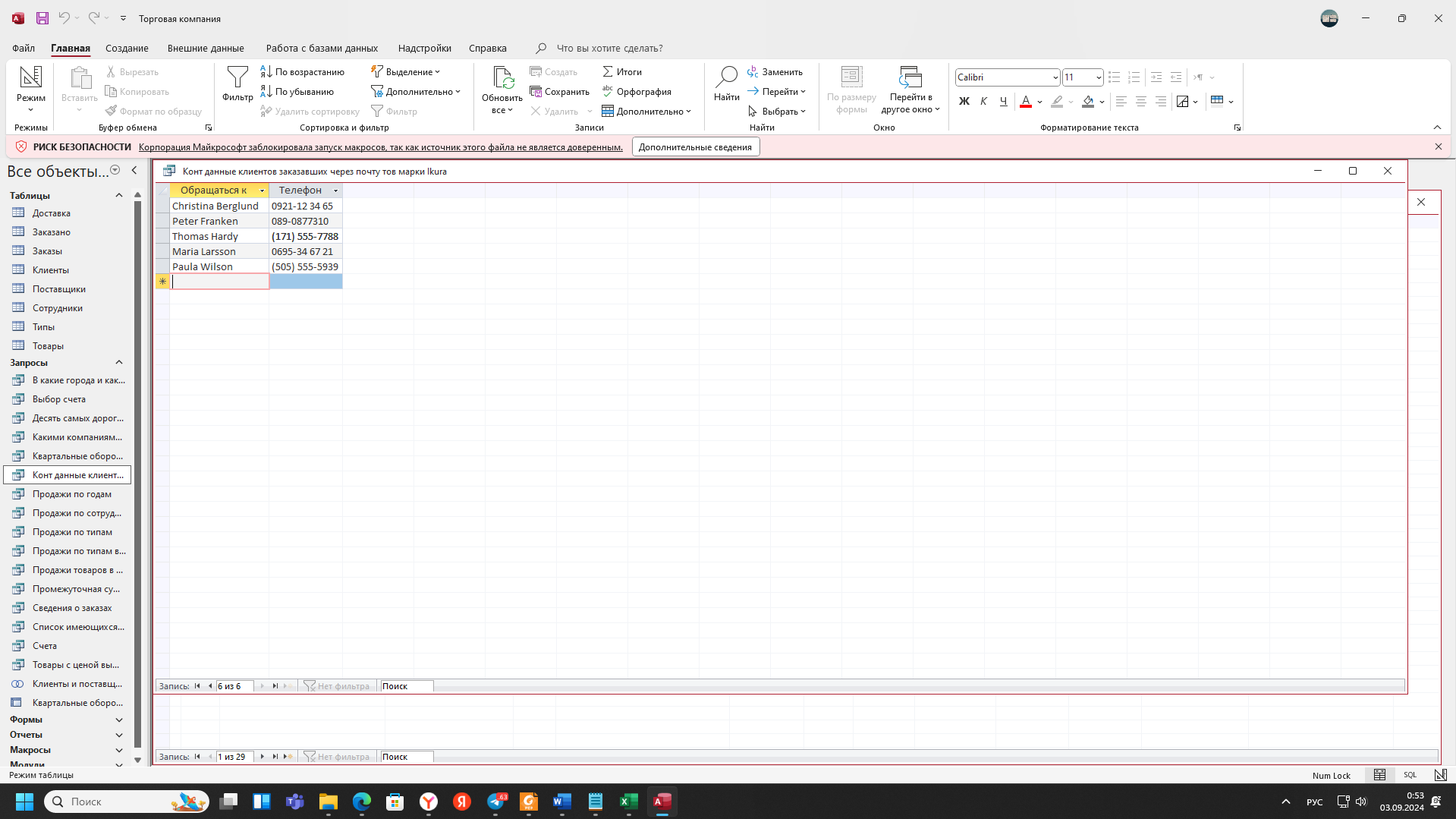Apply background fill color bucket
The image size is (1456, 819).
1088,101
